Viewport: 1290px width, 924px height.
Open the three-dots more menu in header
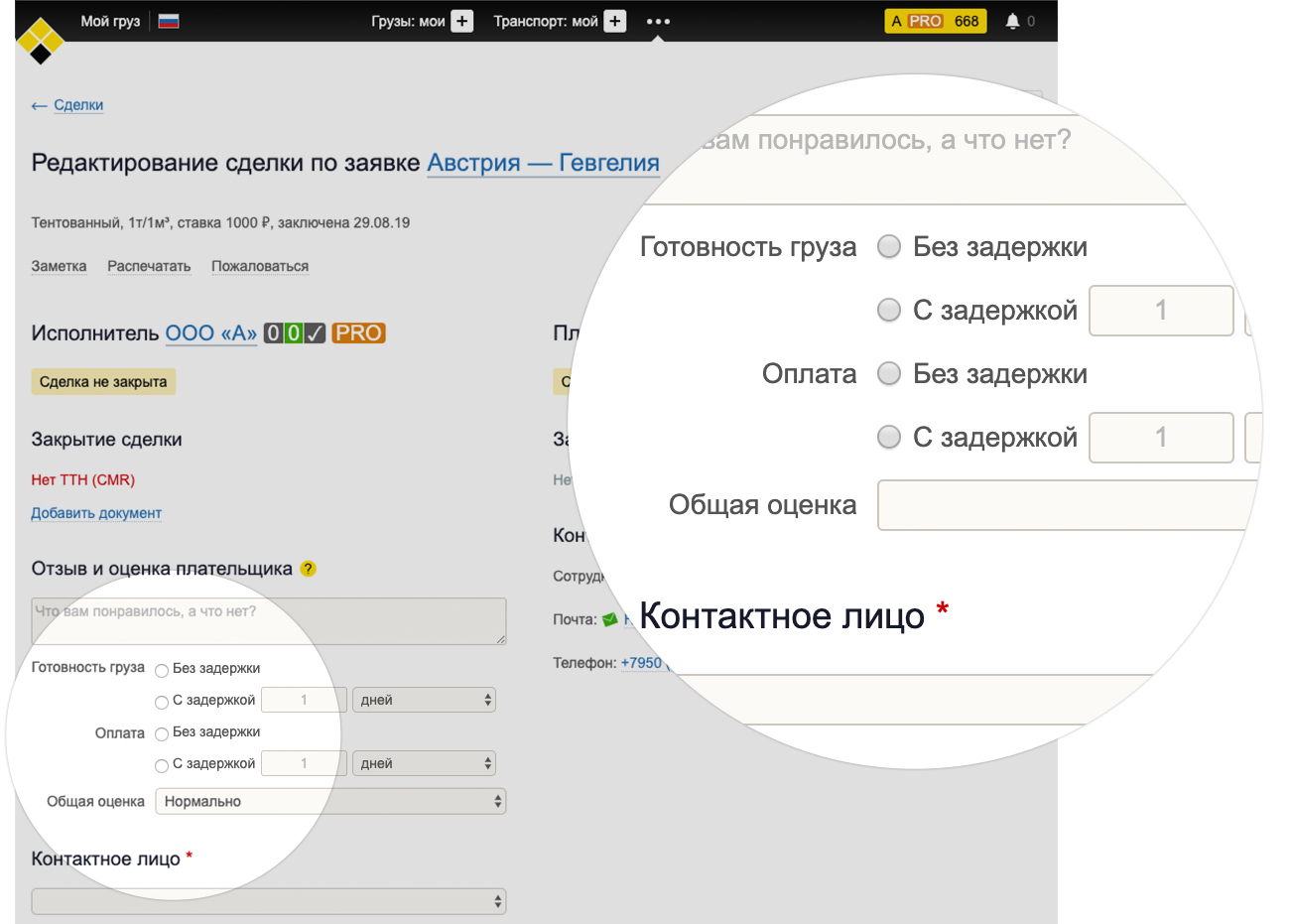(x=658, y=21)
